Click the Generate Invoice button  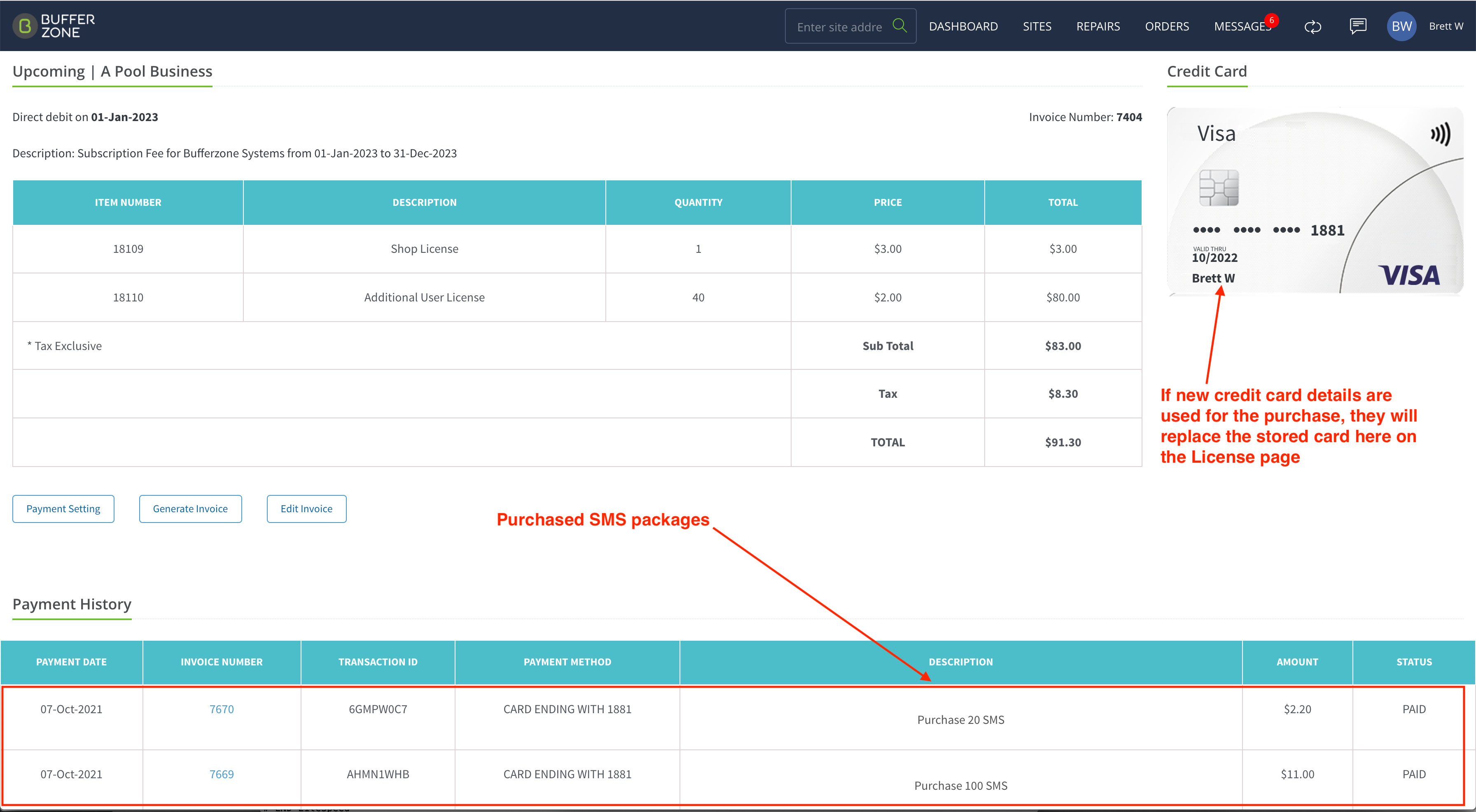tap(190, 508)
